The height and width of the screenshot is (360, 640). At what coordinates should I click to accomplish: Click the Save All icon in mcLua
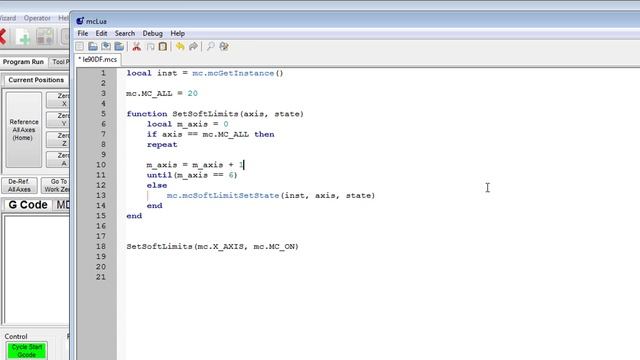pos(119,47)
